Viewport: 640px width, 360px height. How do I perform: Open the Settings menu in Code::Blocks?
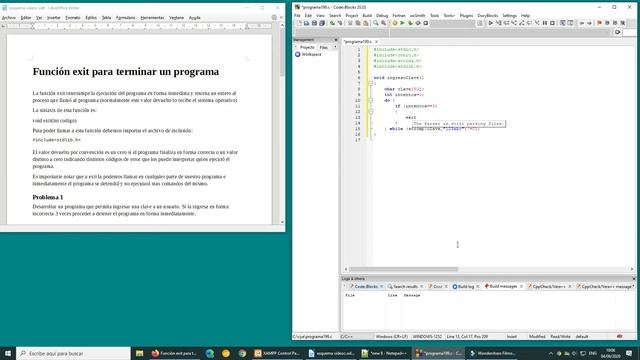tap(509, 16)
